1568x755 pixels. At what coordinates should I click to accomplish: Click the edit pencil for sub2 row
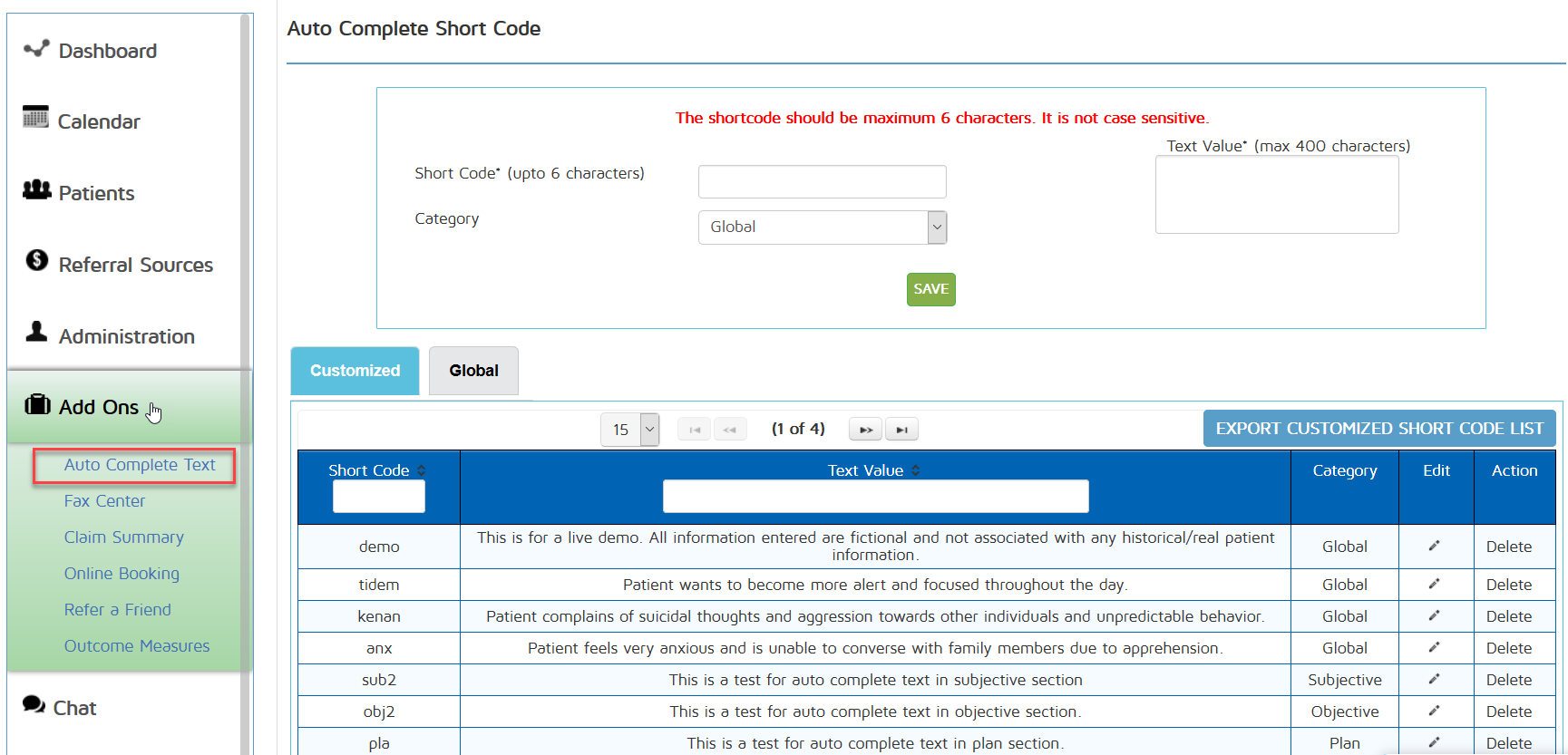coord(1434,679)
